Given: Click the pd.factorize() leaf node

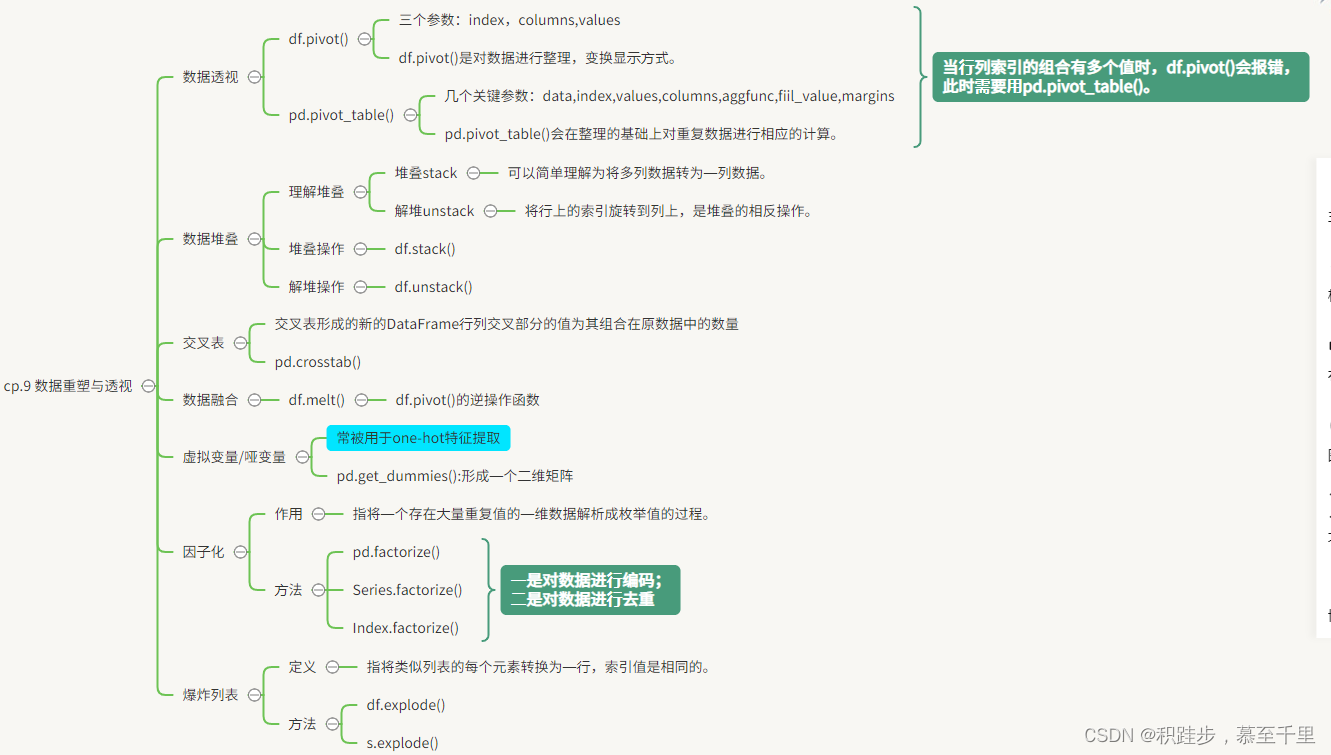Looking at the screenshot, I should [x=396, y=552].
